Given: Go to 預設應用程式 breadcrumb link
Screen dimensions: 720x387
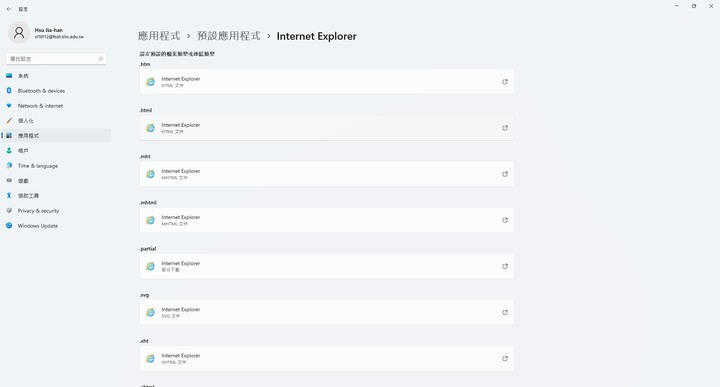Looking at the screenshot, I should (229, 36).
